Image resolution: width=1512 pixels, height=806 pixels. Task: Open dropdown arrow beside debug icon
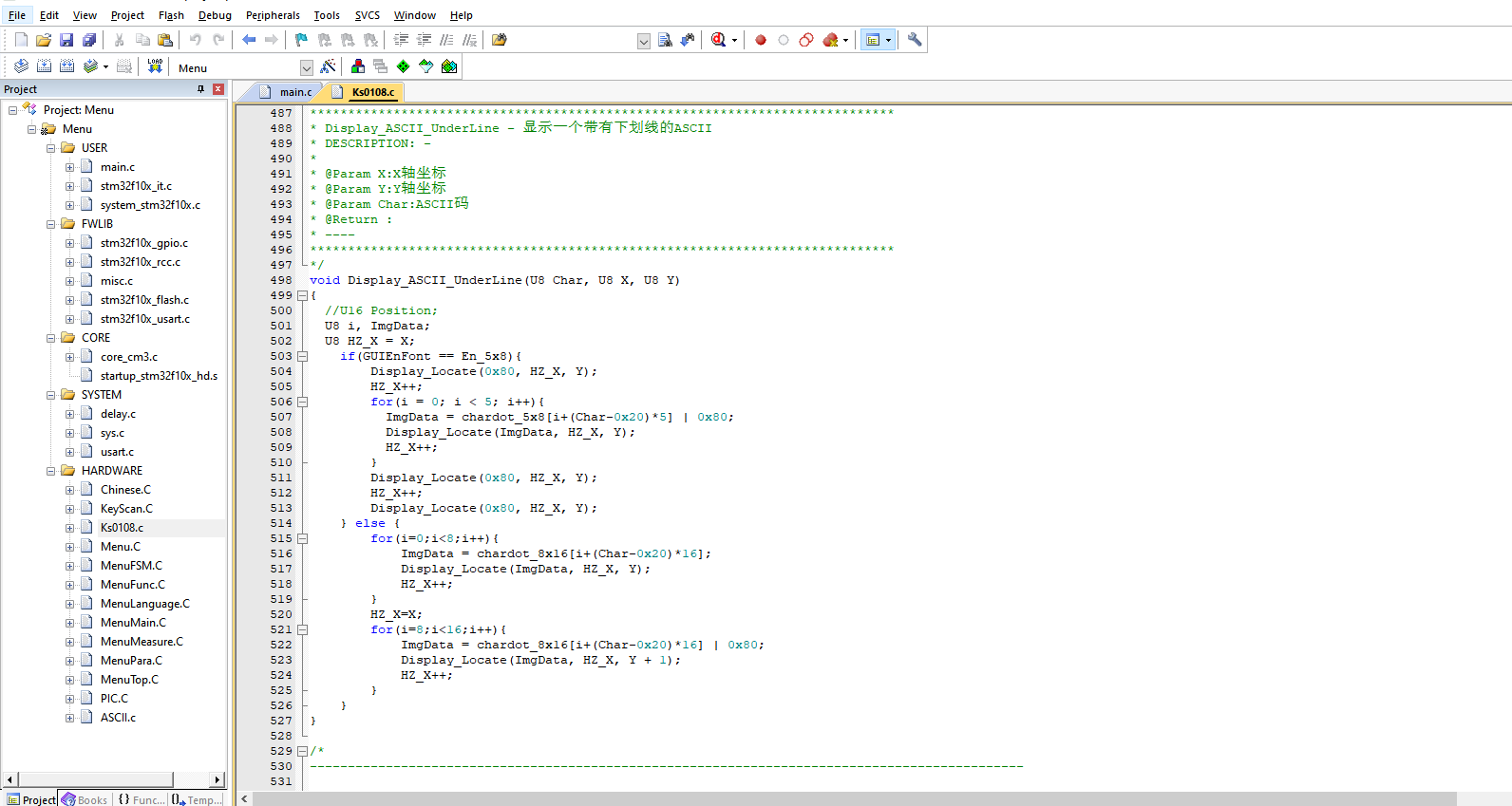pyautogui.click(x=734, y=41)
